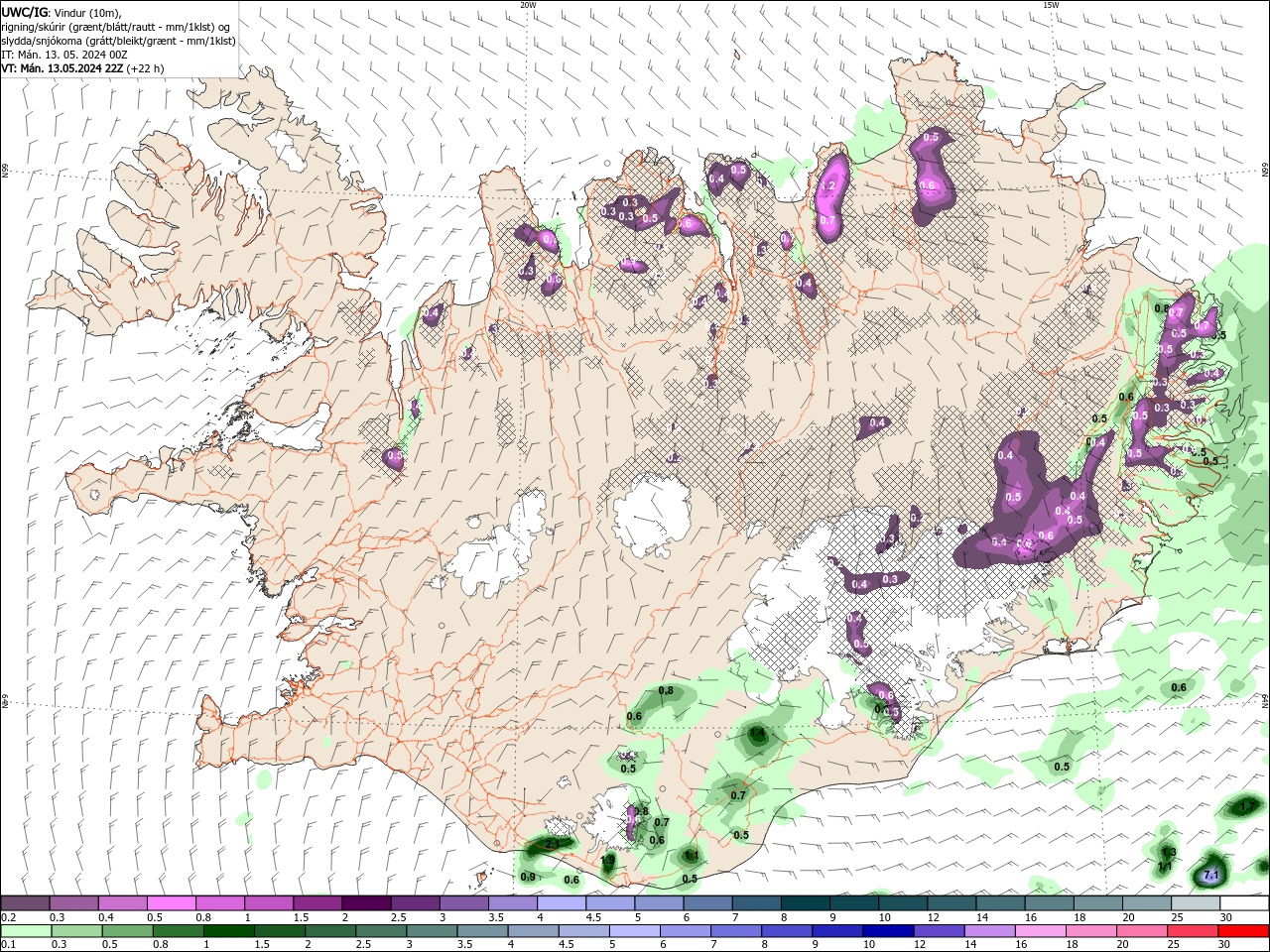
Task: Select palest green lower swatch between 0.1 and 0.3
Action: pyautogui.click(x=25, y=931)
